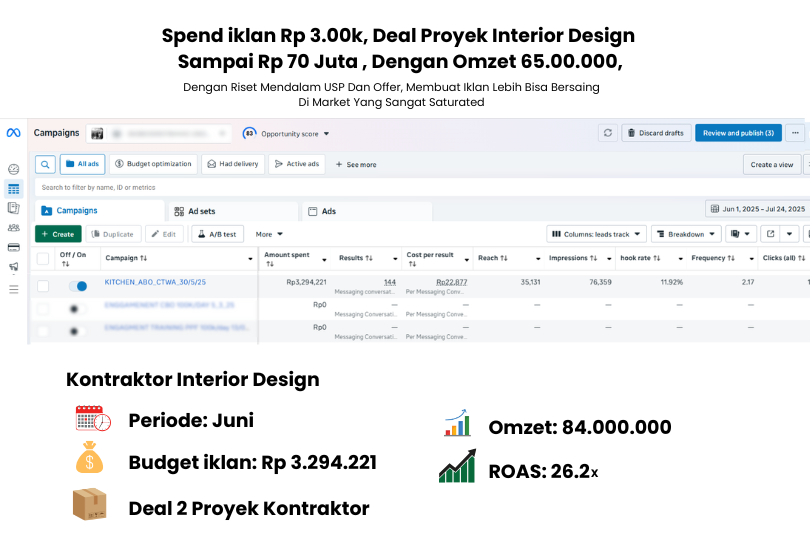Toggle off the KITCHEN_ABO_CTWA campaign switch

pos(77,285)
